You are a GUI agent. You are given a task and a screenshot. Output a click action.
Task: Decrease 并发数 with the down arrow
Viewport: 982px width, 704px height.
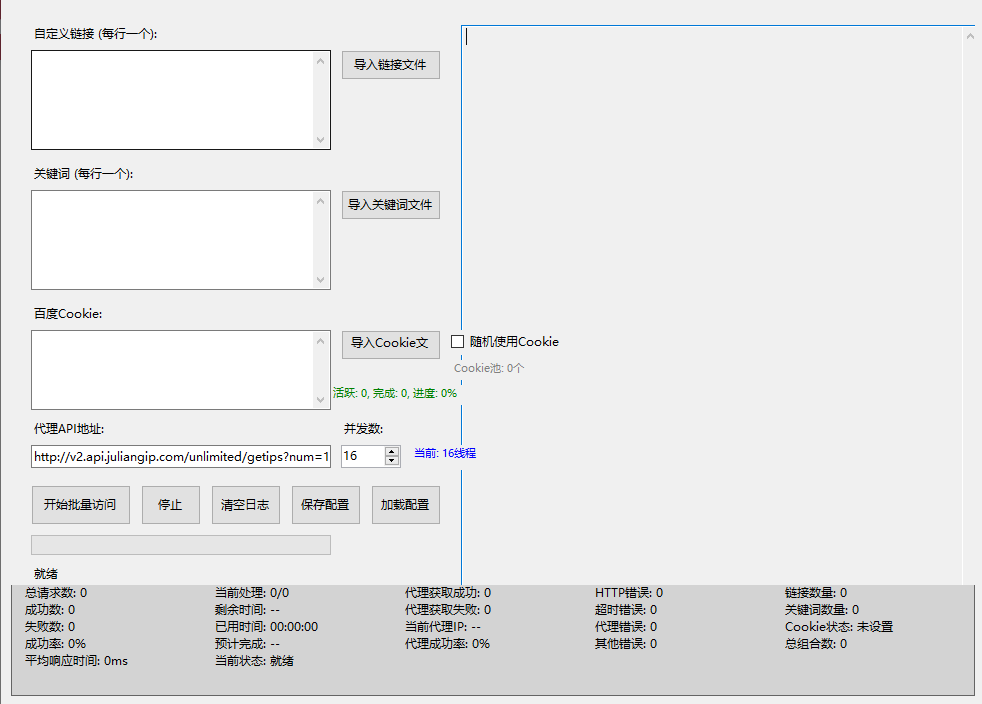(392, 461)
